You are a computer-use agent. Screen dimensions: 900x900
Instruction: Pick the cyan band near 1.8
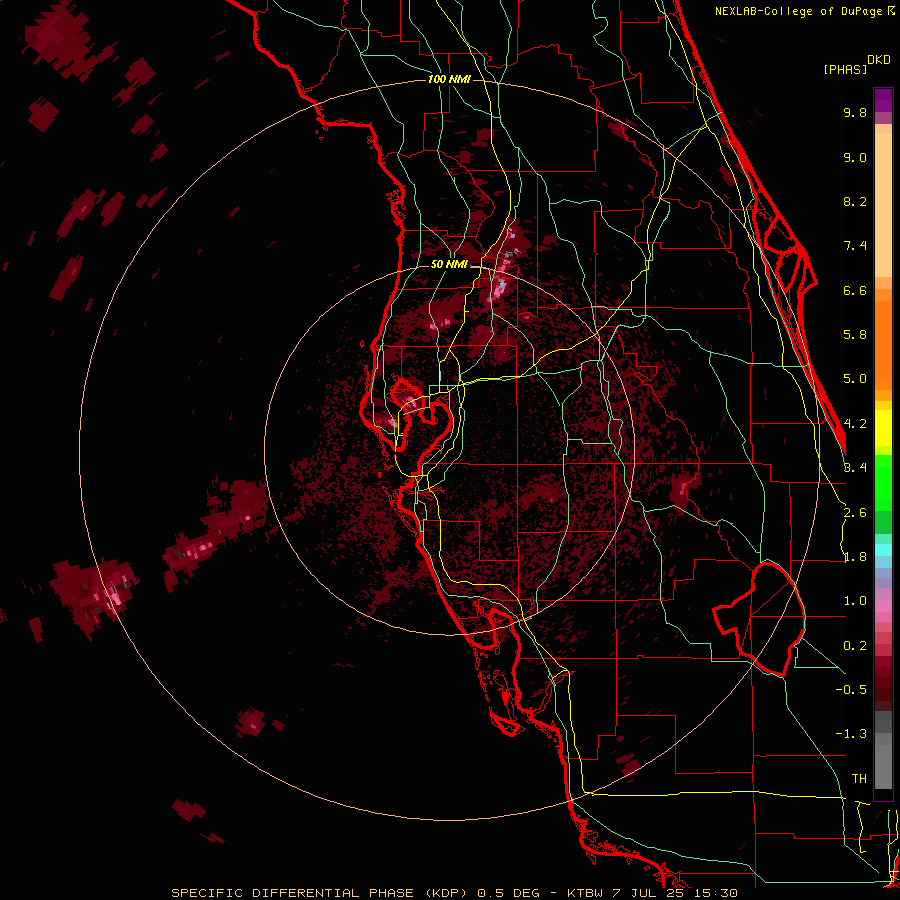883,550
